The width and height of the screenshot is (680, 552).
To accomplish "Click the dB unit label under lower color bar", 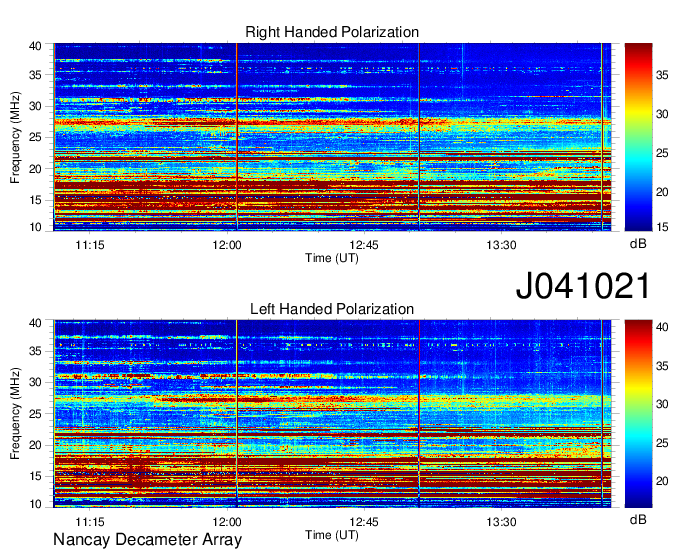I will (638, 519).
